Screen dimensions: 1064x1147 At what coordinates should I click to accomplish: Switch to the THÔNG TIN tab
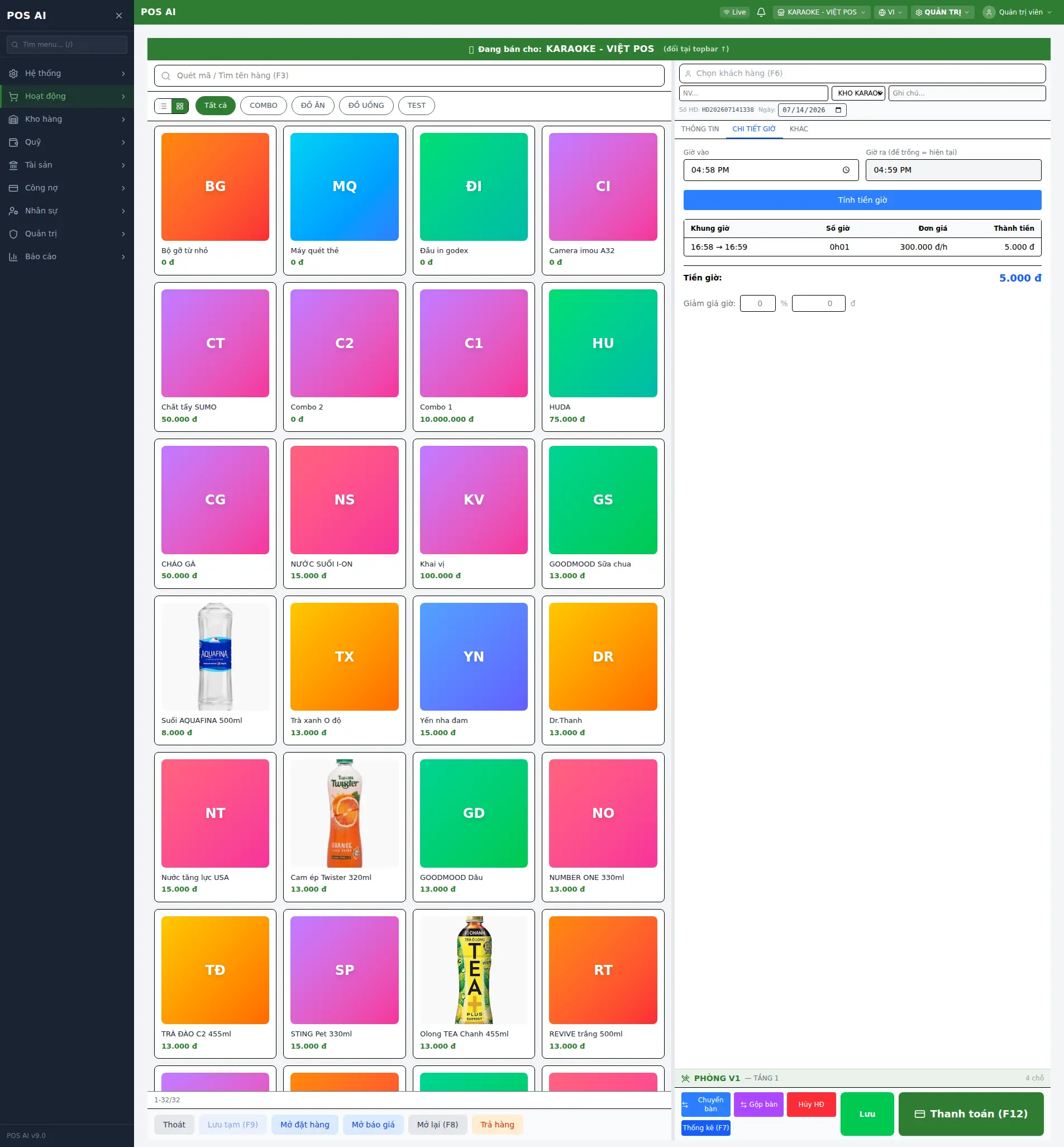click(699, 129)
